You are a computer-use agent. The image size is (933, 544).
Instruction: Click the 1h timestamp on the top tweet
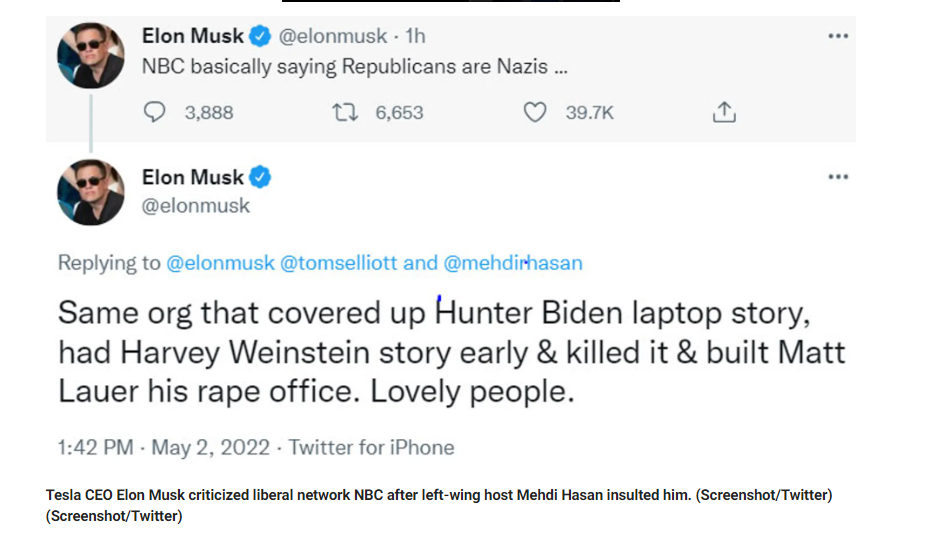pyautogui.click(x=415, y=37)
